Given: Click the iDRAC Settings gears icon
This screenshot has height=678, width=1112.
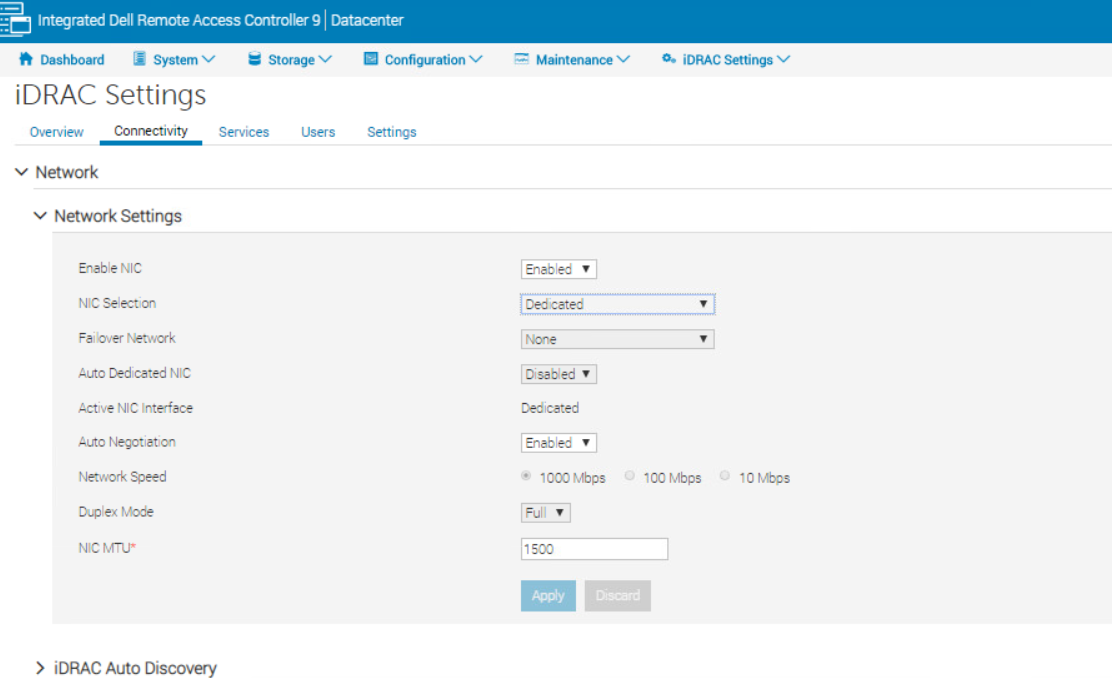Looking at the screenshot, I should 668,59.
